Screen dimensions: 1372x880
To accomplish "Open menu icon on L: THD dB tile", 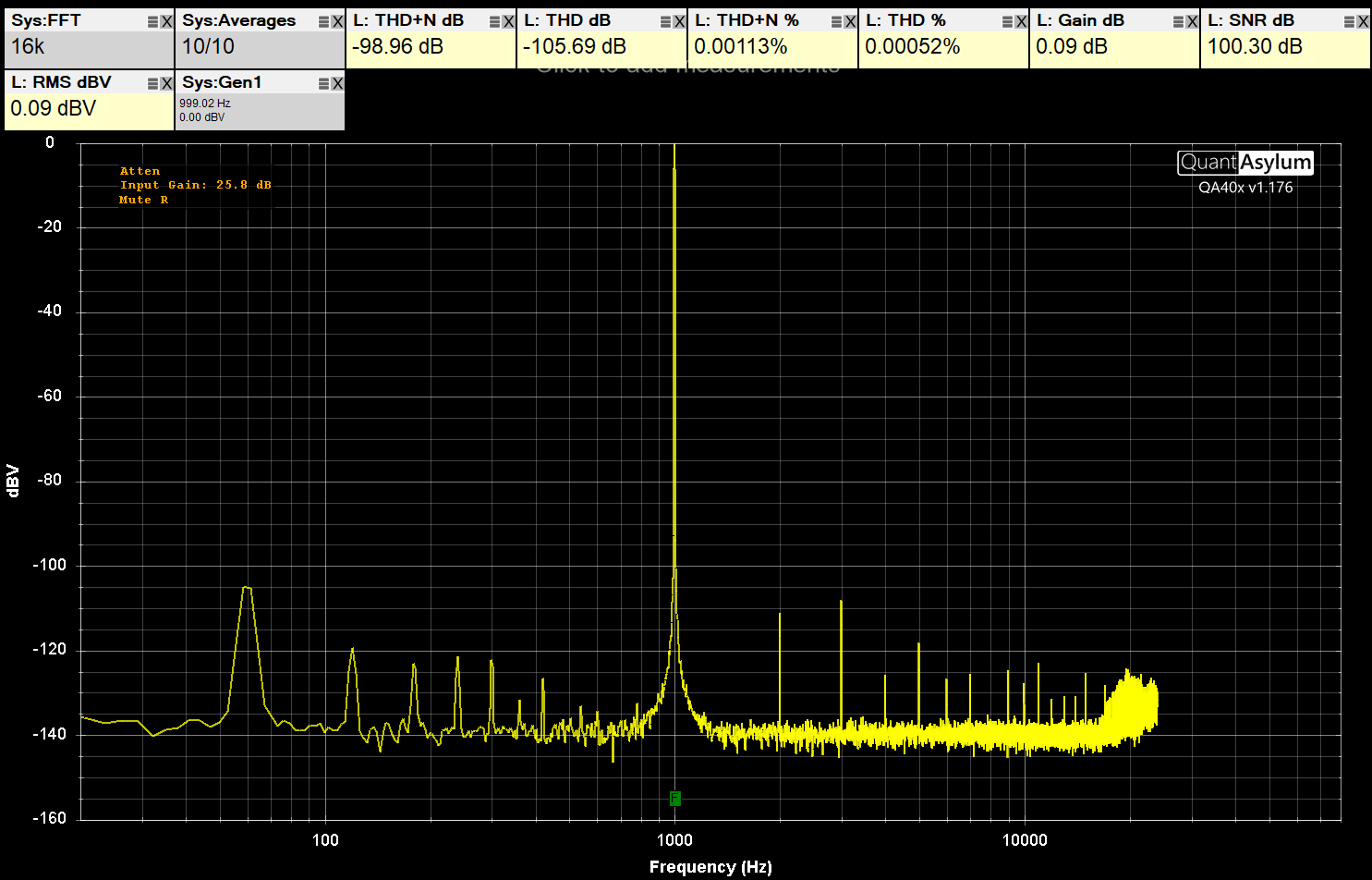I will 666,21.
